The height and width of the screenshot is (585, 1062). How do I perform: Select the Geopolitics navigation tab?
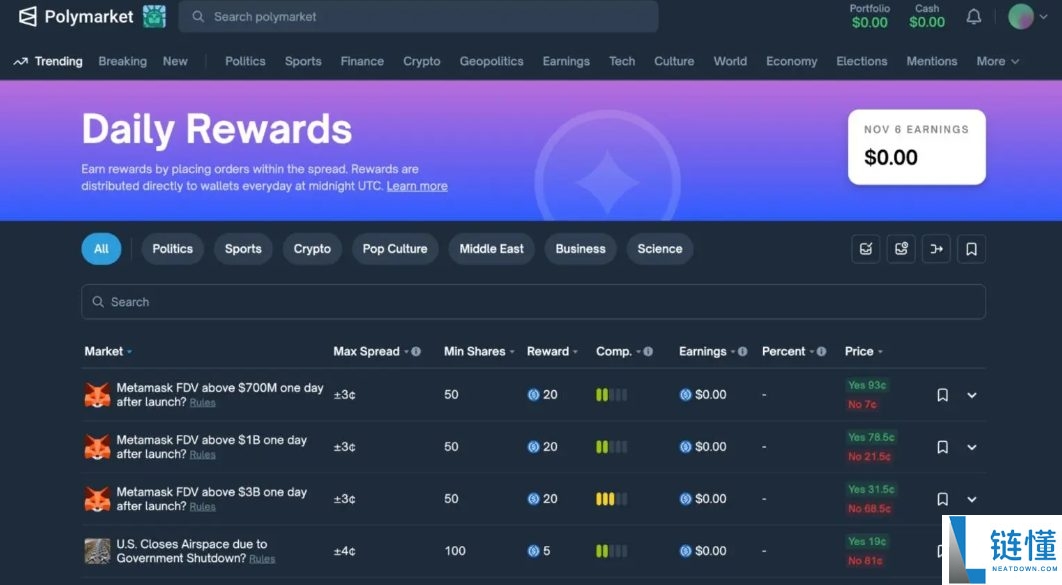[491, 61]
